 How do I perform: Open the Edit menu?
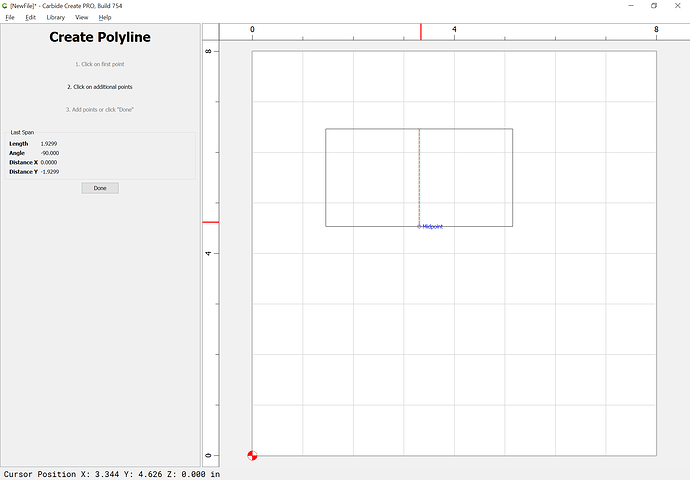(31, 17)
